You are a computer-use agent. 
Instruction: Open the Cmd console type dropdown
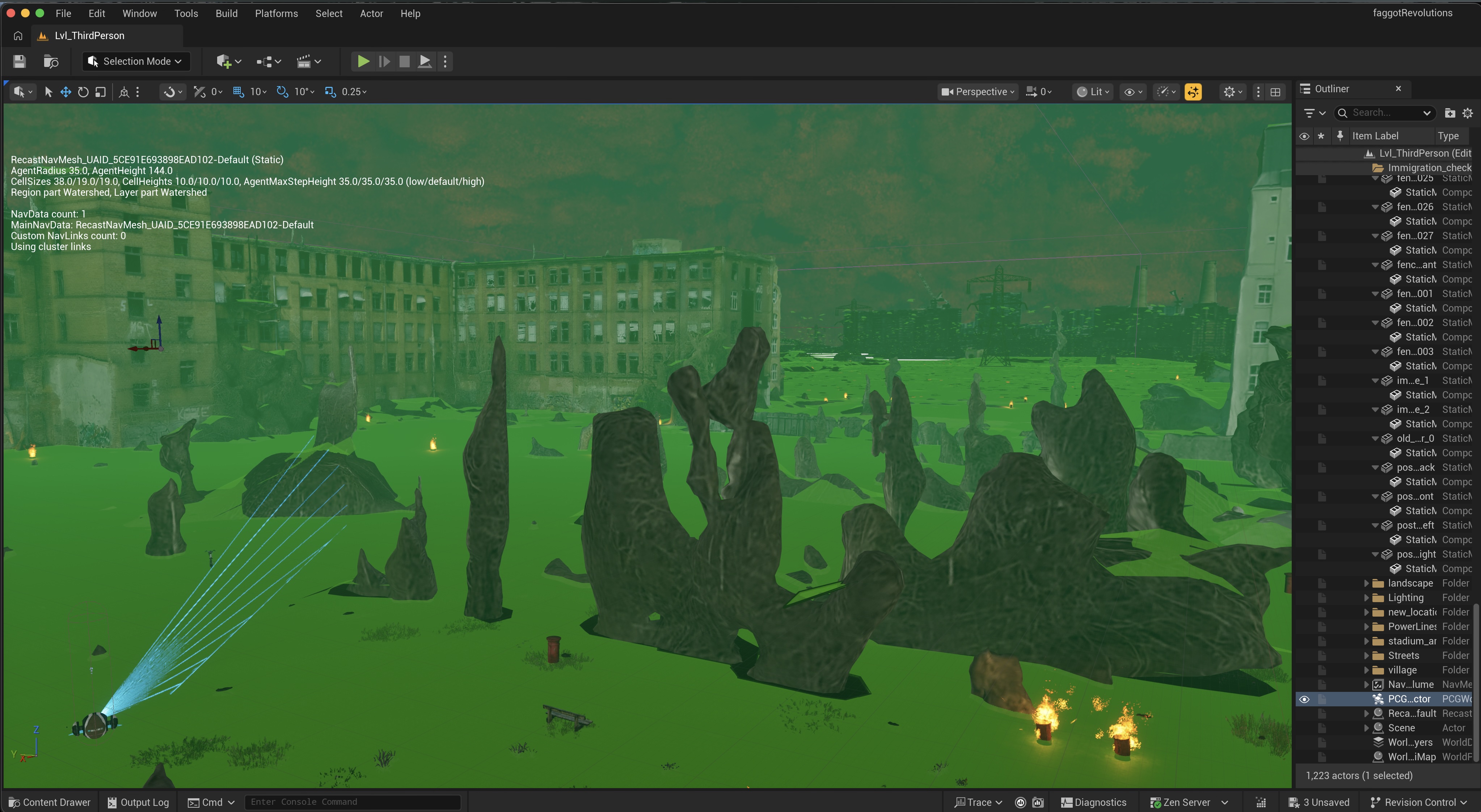coord(212,802)
